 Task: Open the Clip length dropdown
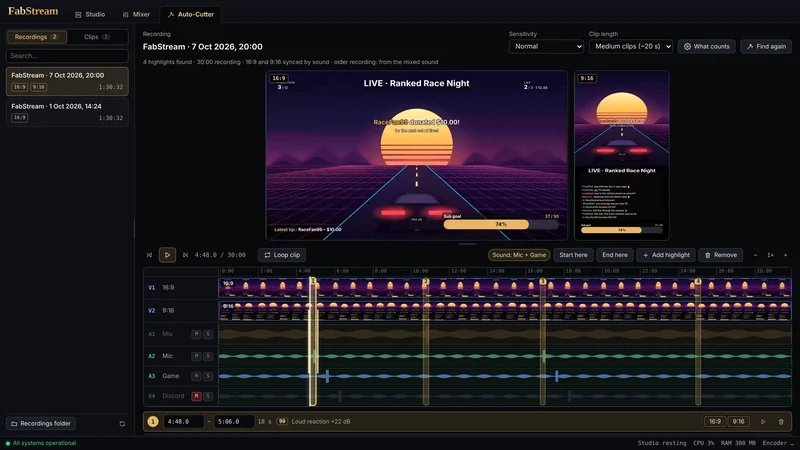click(631, 46)
